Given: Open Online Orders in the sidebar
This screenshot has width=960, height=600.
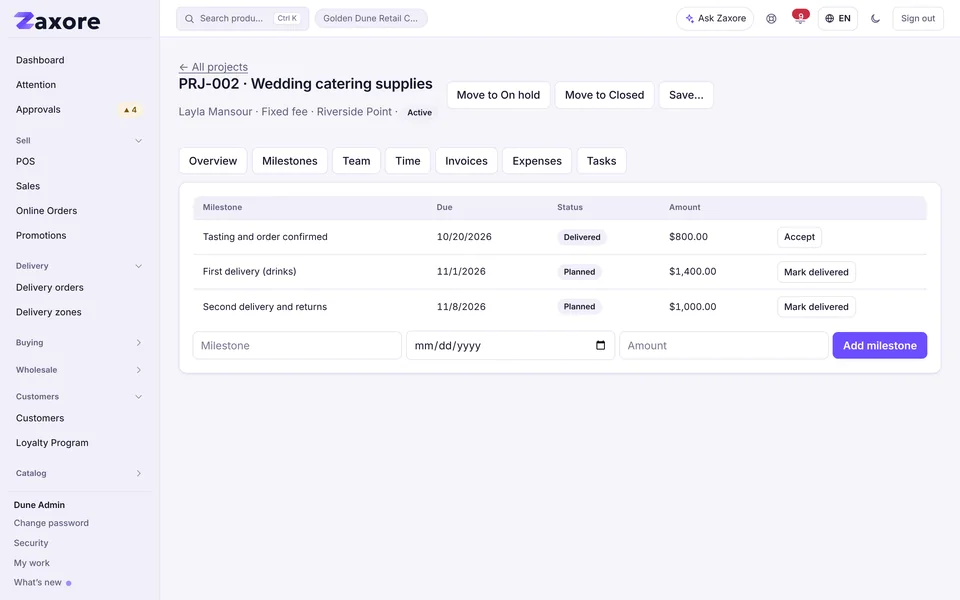Looking at the screenshot, I should (47, 211).
